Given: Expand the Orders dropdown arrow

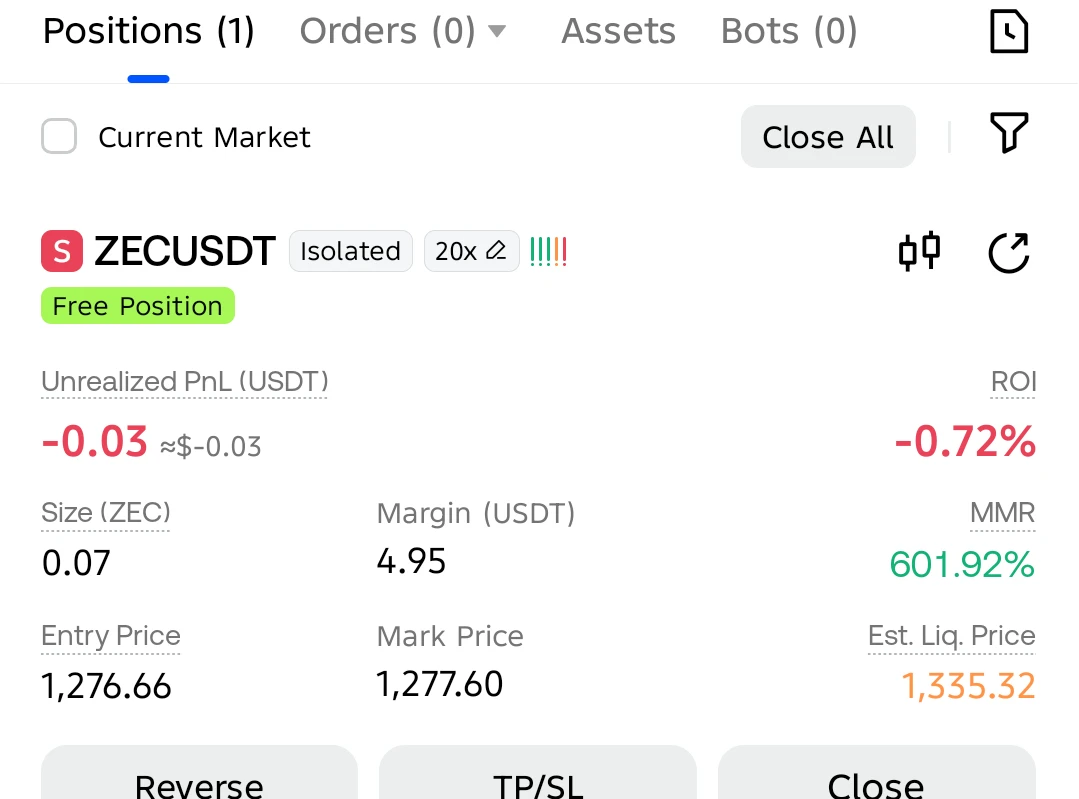Looking at the screenshot, I should (x=497, y=31).
